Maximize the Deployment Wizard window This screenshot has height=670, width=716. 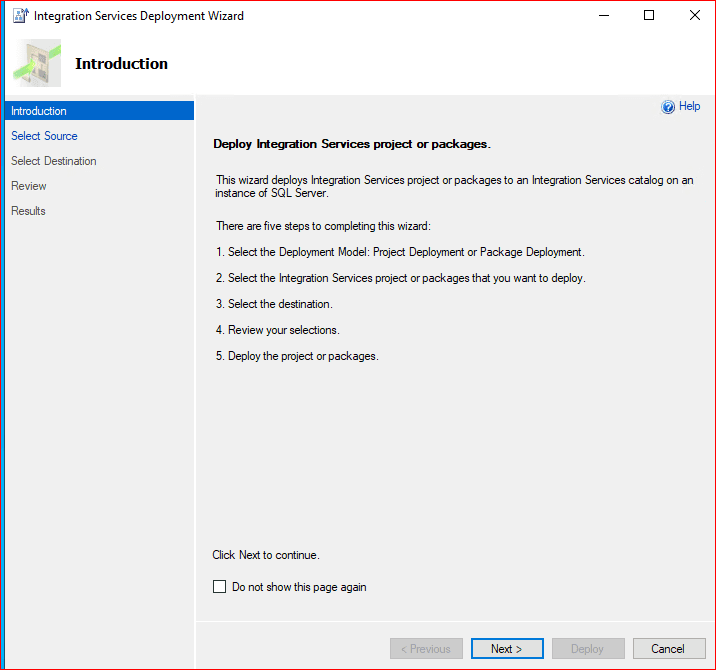[649, 16]
